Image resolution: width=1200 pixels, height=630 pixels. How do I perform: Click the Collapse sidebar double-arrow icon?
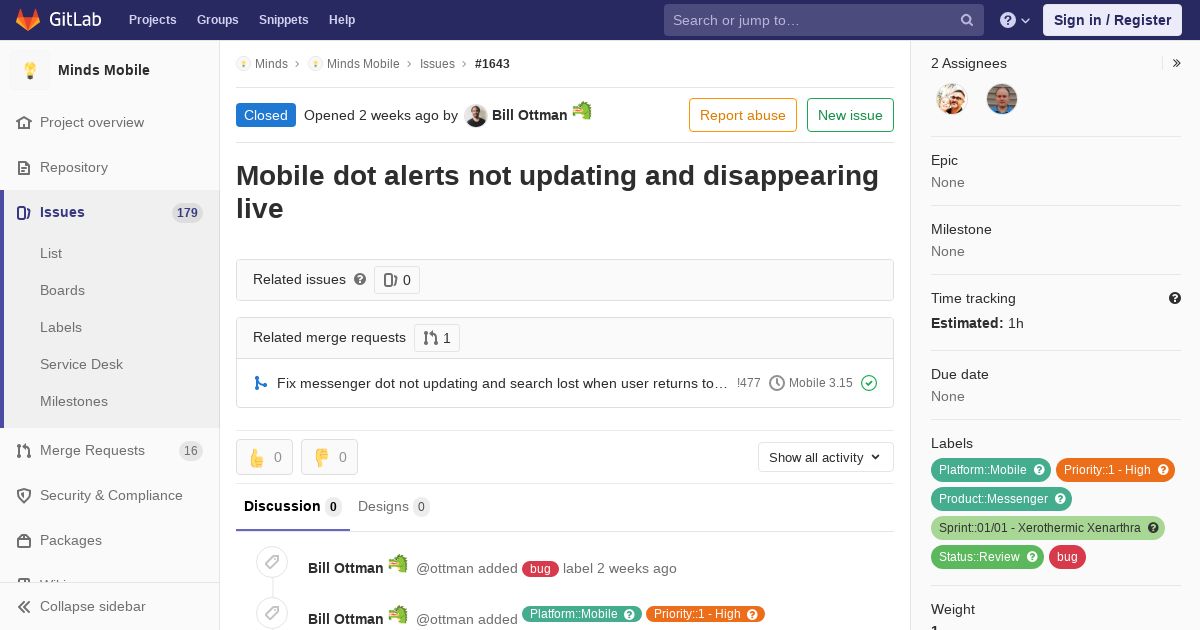click(24, 606)
